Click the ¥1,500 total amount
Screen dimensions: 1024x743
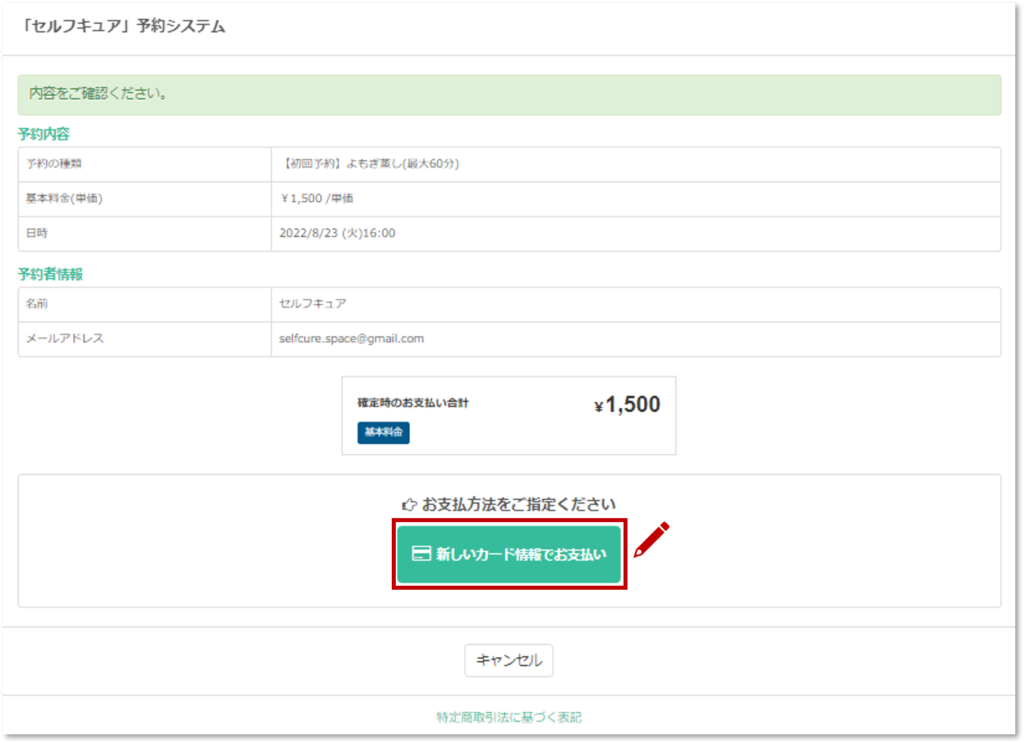tap(627, 405)
